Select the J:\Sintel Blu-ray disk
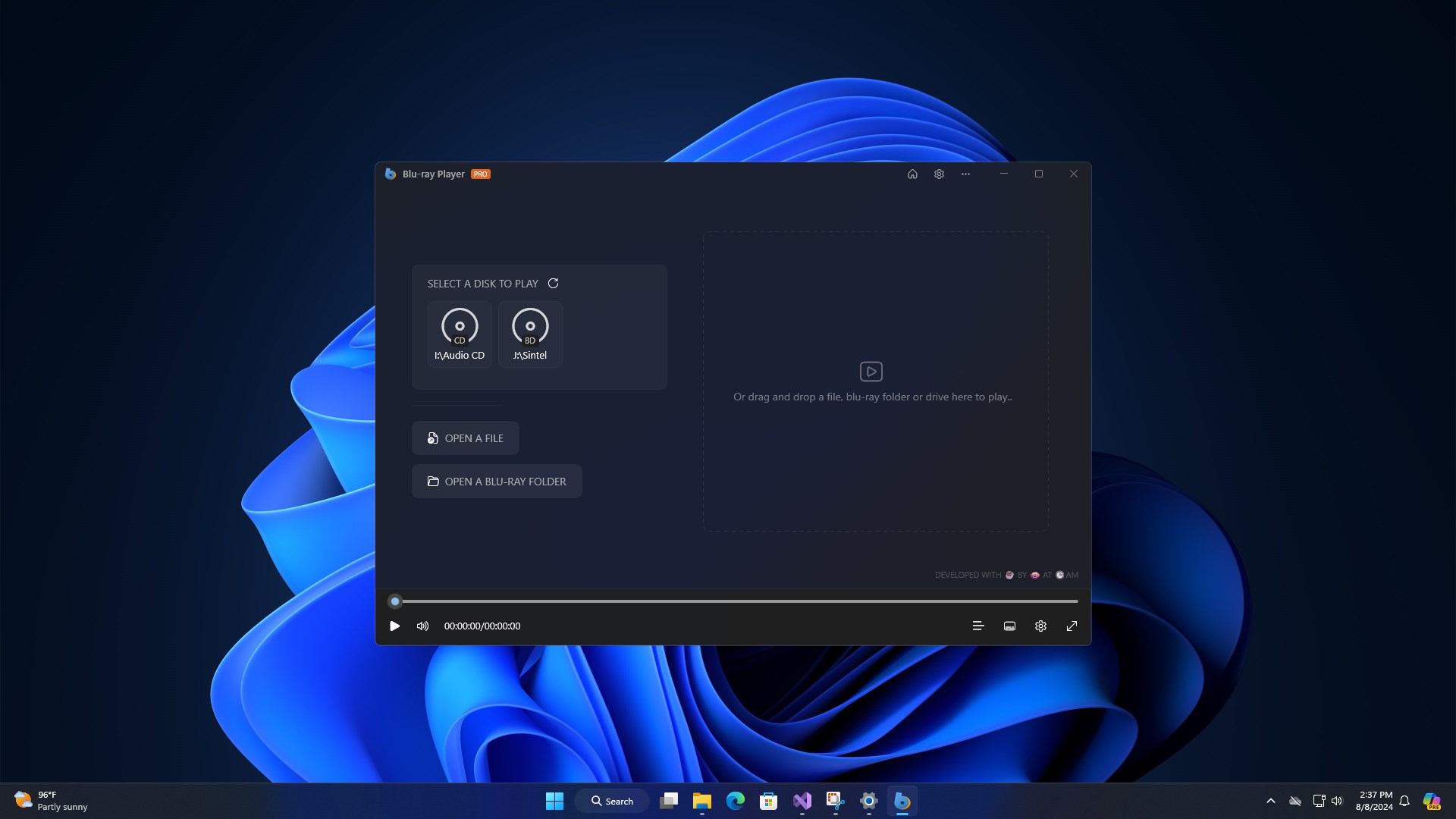 530,334
